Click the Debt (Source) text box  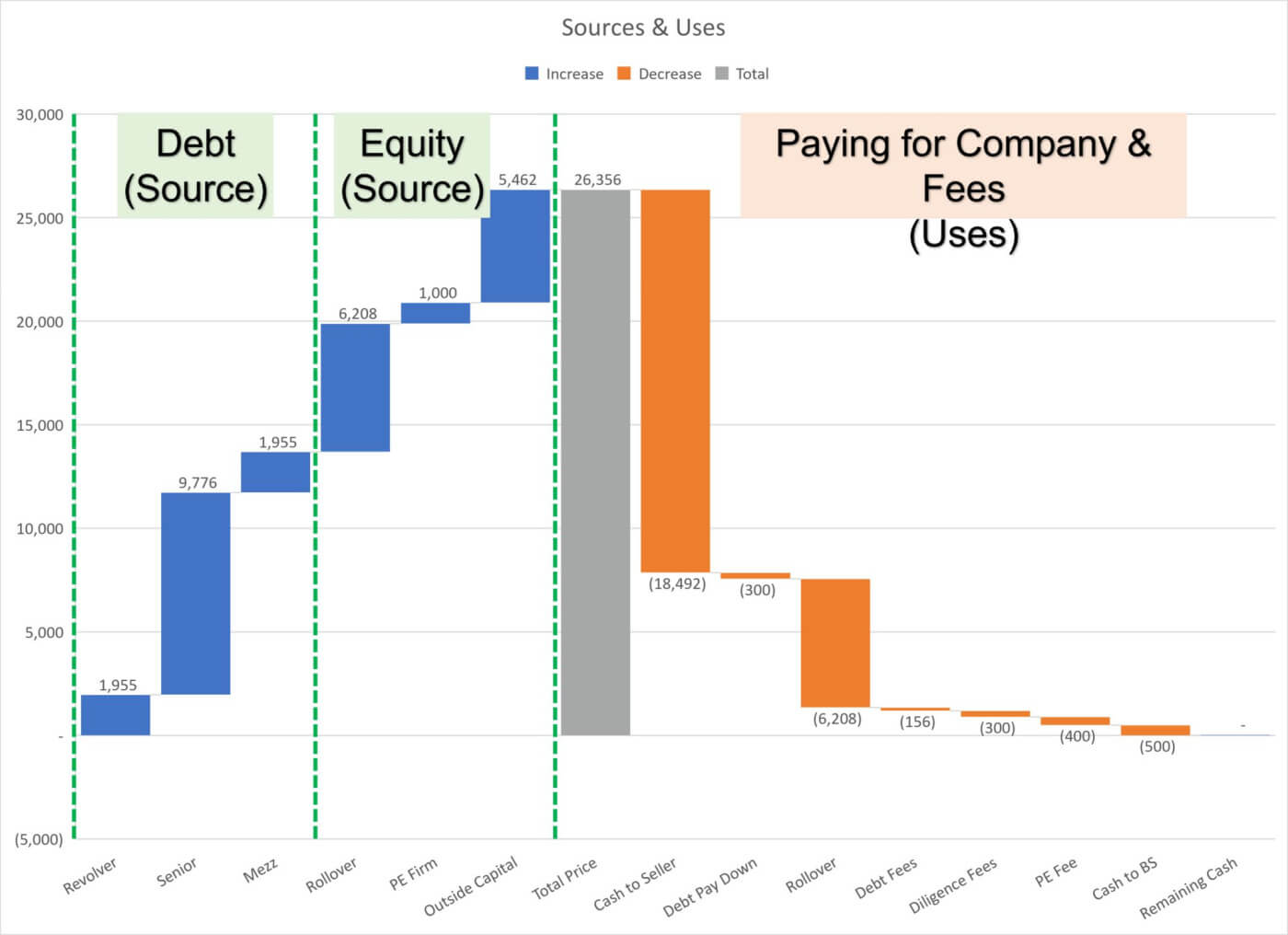[x=195, y=166]
